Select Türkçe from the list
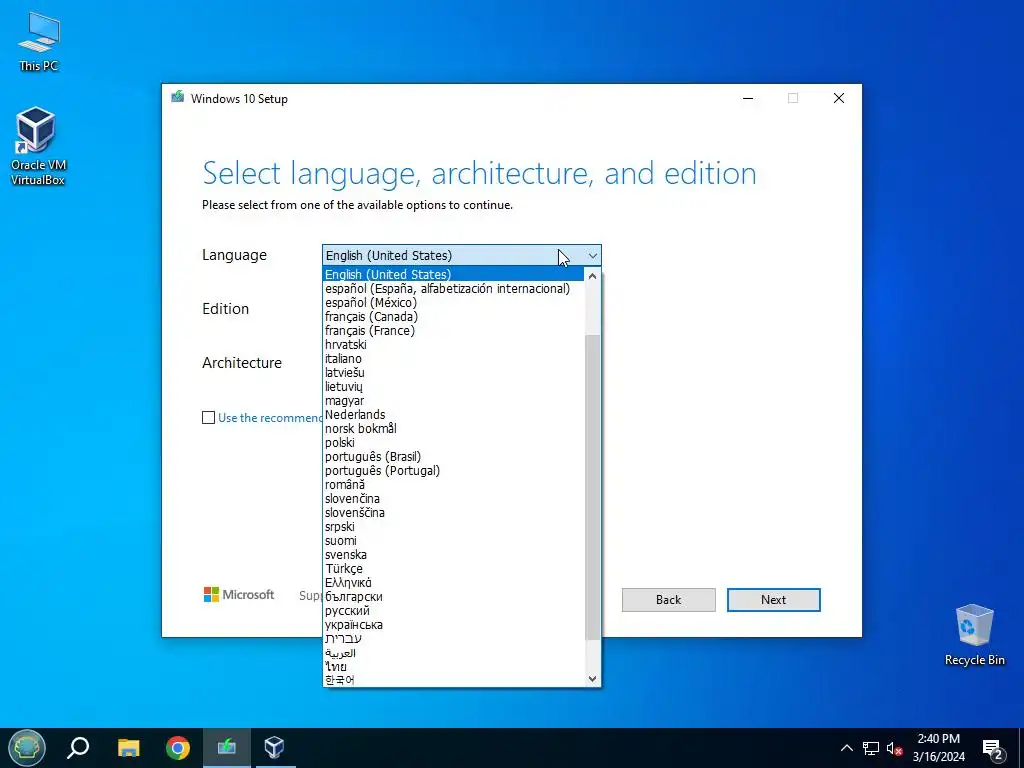Image resolution: width=1024 pixels, height=768 pixels. [454, 568]
